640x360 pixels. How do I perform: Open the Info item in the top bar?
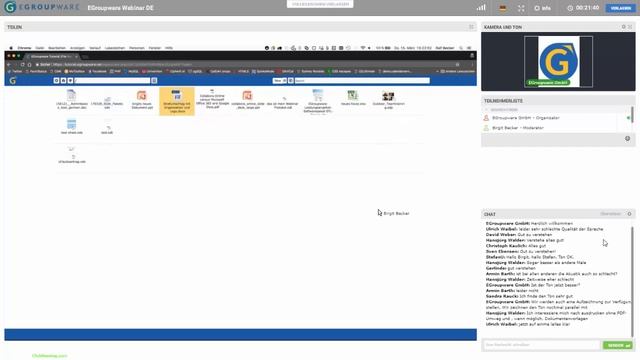click(542, 8)
